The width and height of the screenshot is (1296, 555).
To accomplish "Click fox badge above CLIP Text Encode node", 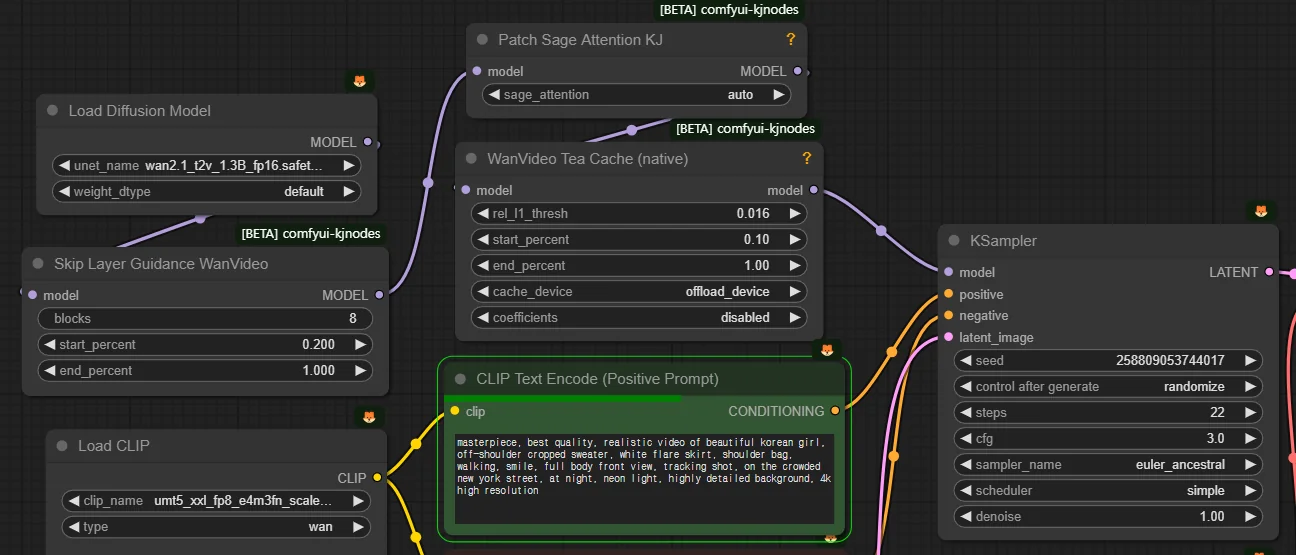I will (827, 349).
